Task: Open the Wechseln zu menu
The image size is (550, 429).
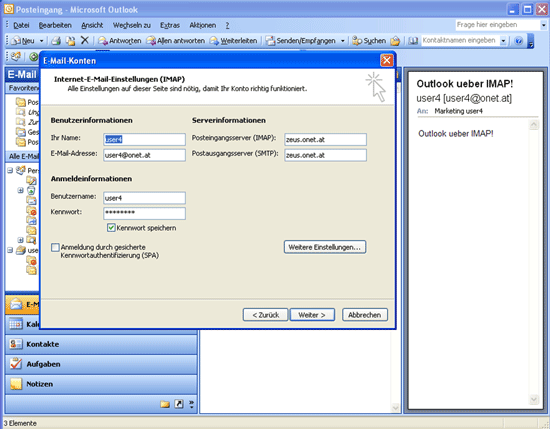Action: 132,25
